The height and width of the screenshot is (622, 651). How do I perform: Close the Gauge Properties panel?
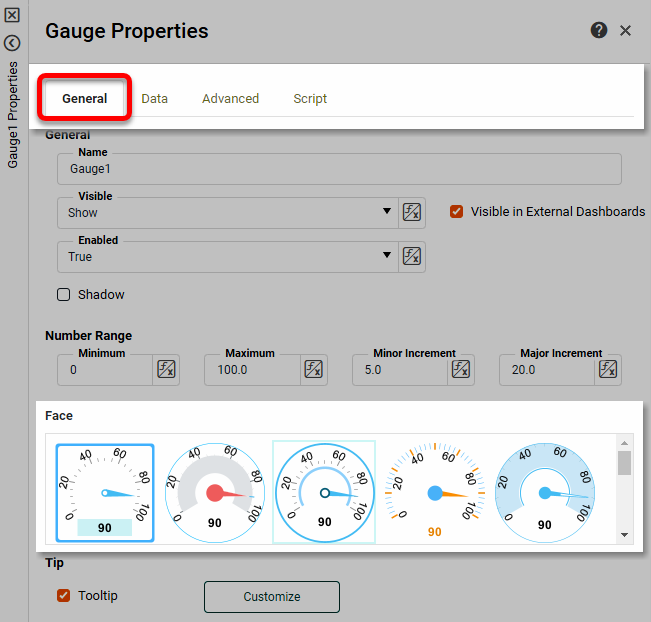tap(626, 30)
